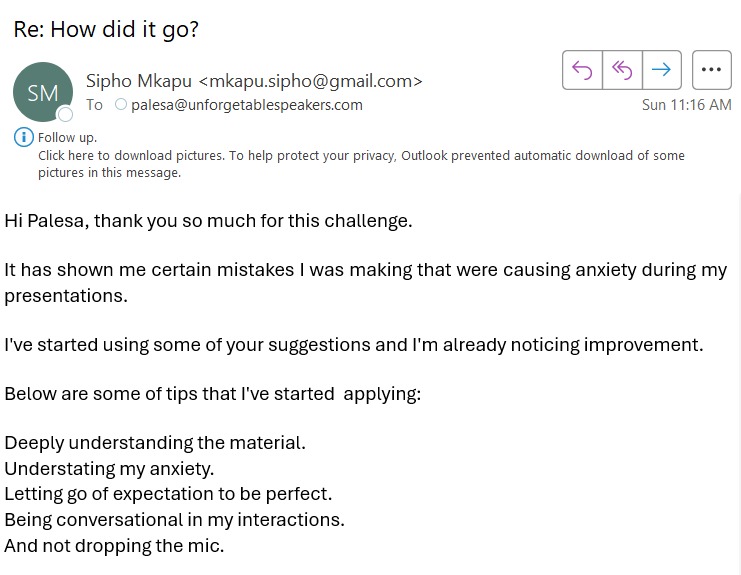This screenshot has height=575, width=741.
Task: Click the Sun 11:16 AM timestamp
Action: coord(686,105)
